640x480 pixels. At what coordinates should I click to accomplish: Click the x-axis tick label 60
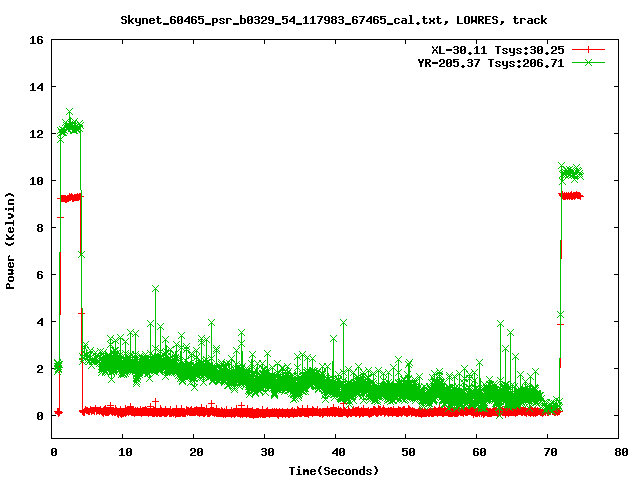point(480,452)
